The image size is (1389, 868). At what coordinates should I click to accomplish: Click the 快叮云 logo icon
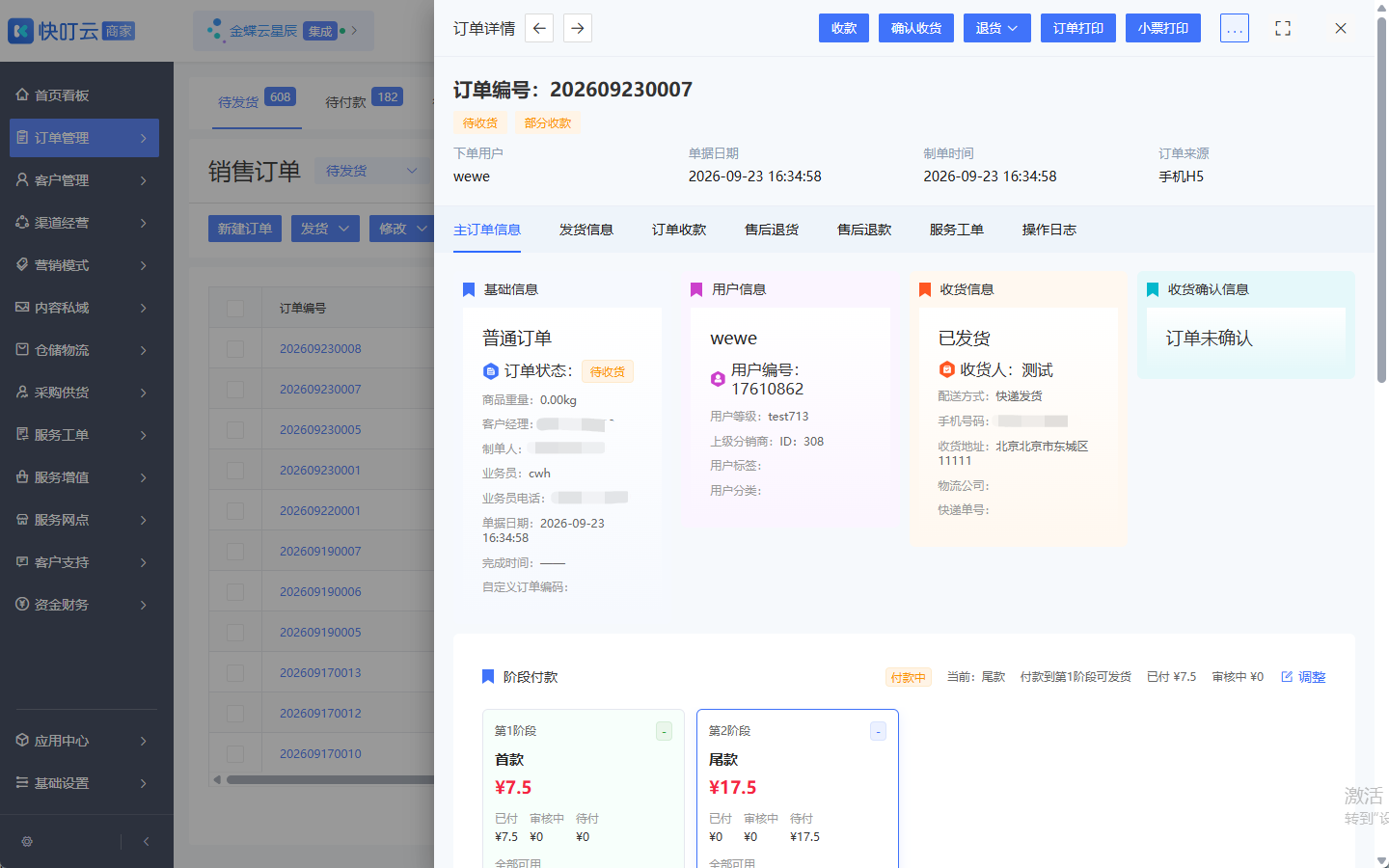20,31
